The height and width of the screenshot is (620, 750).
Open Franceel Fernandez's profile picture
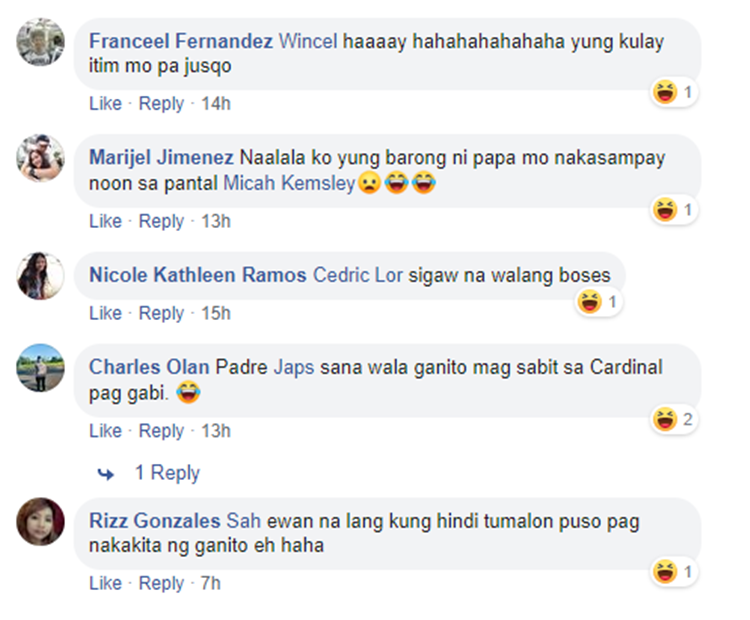[x=41, y=42]
